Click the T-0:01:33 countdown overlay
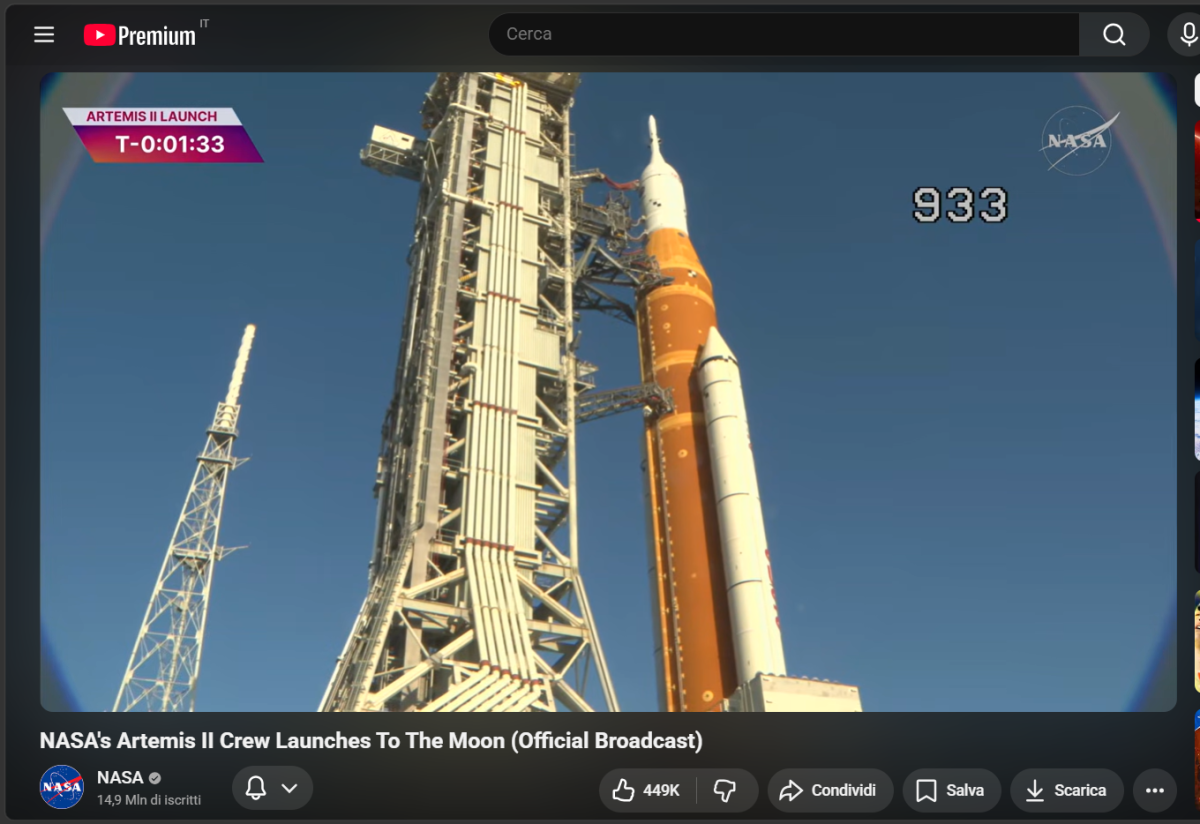The image size is (1200, 824). click(x=170, y=145)
